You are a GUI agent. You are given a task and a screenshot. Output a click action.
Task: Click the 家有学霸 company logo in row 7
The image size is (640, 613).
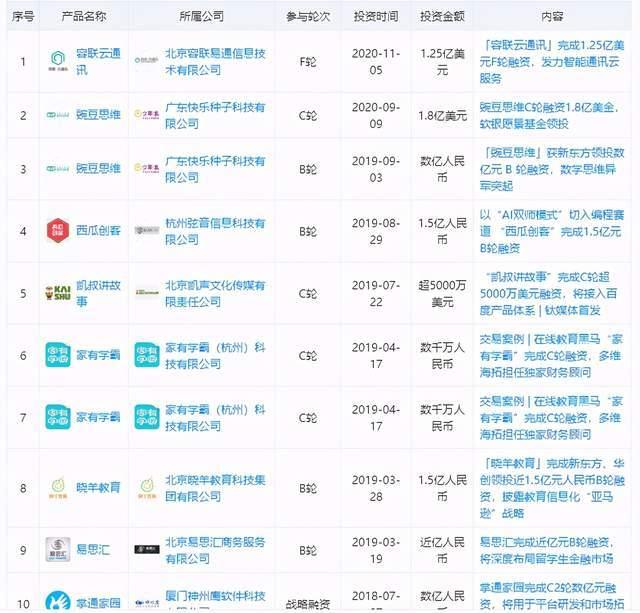tap(147, 417)
